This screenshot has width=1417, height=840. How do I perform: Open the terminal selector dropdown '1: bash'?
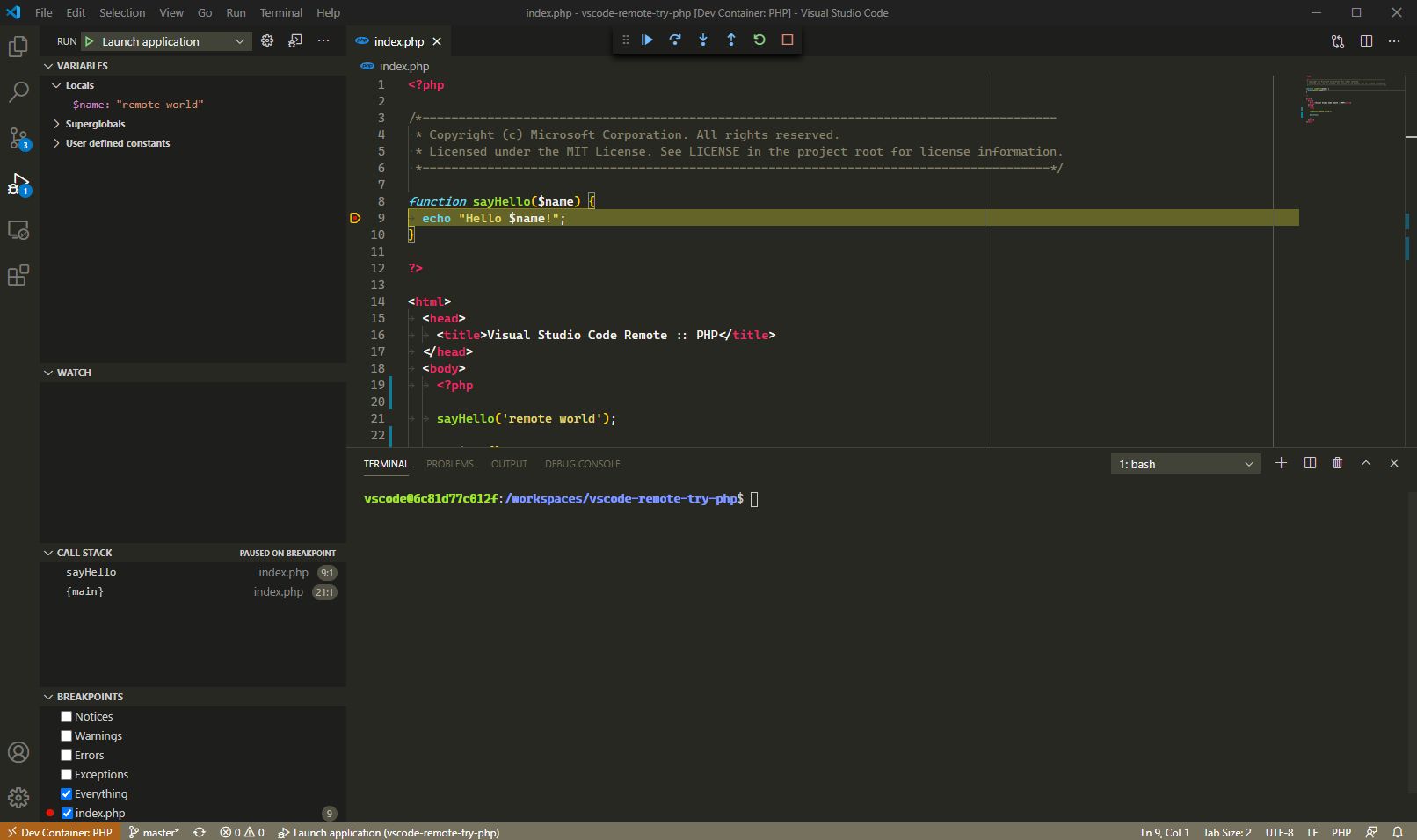pos(1184,464)
